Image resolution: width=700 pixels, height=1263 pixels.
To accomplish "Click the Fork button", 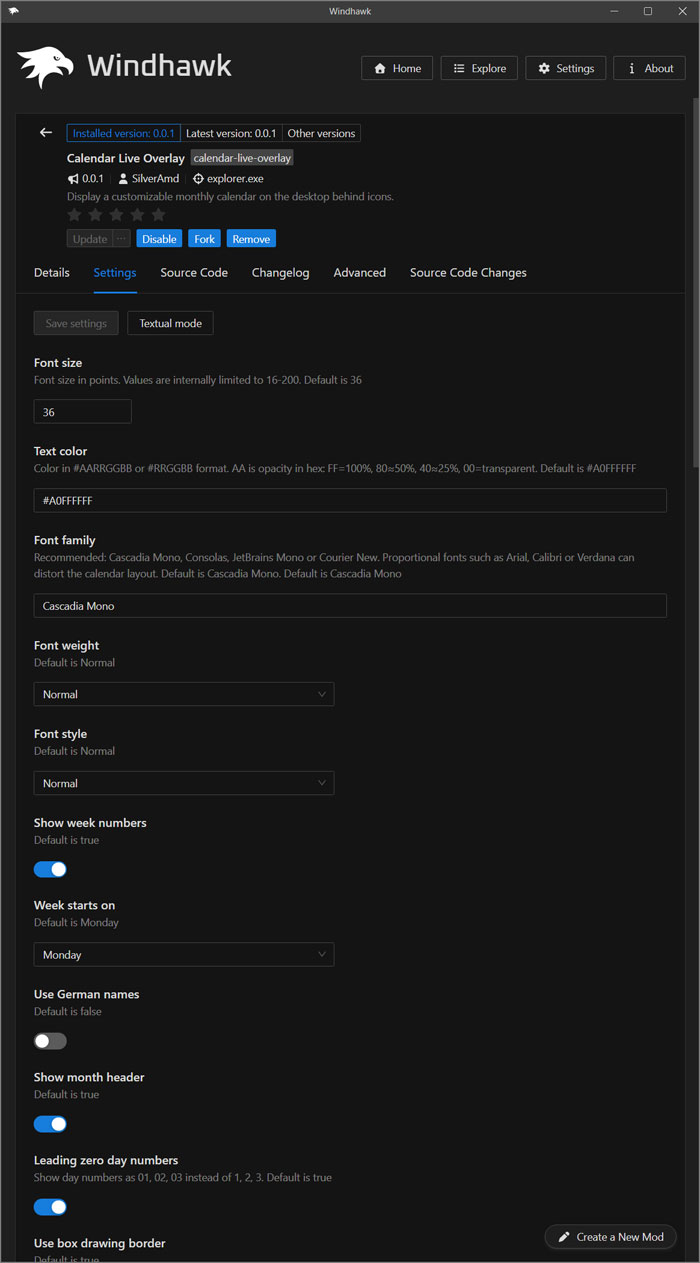I will pyautogui.click(x=205, y=239).
